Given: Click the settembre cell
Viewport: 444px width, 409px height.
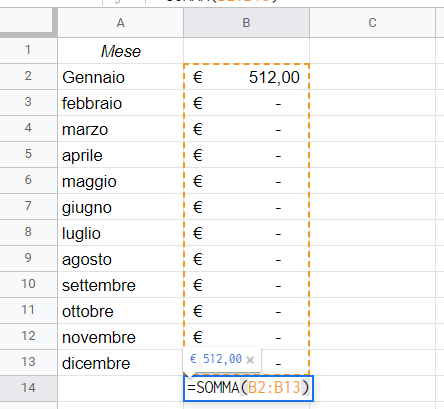Looking at the screenshot, I should click(120, 285).
